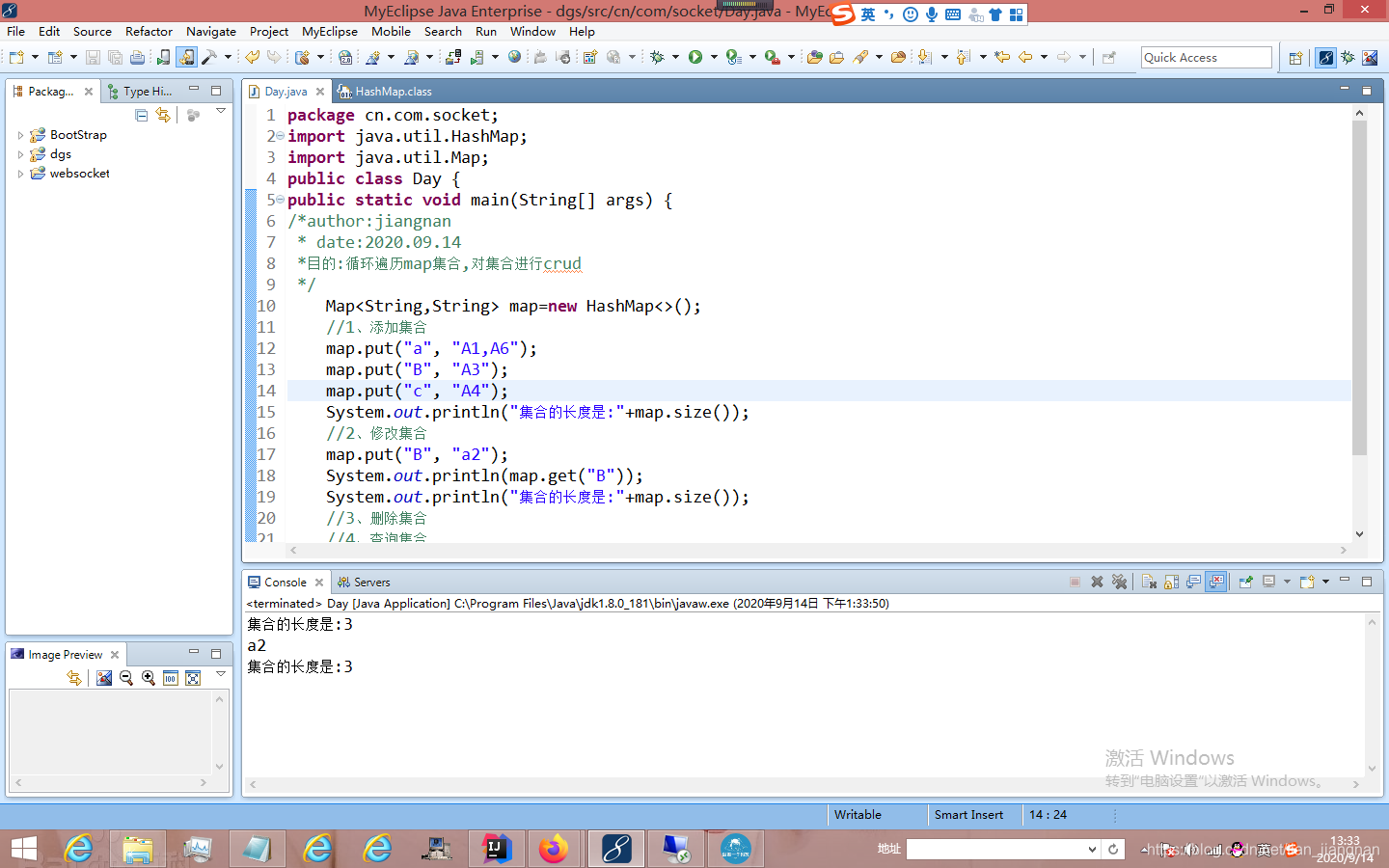
Task: Click the editor vertical scrollbar thumb
Action: click(x=1359, y=287)
